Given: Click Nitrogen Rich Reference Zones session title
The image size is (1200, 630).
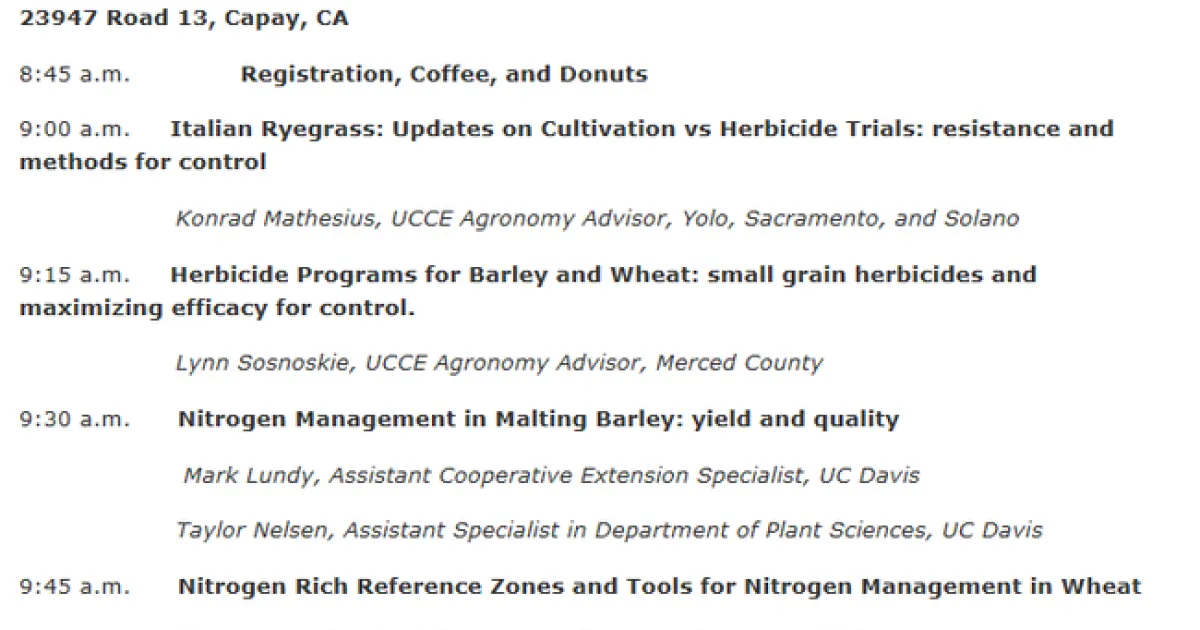Looking at the screenshot, I should coord(659,587).
